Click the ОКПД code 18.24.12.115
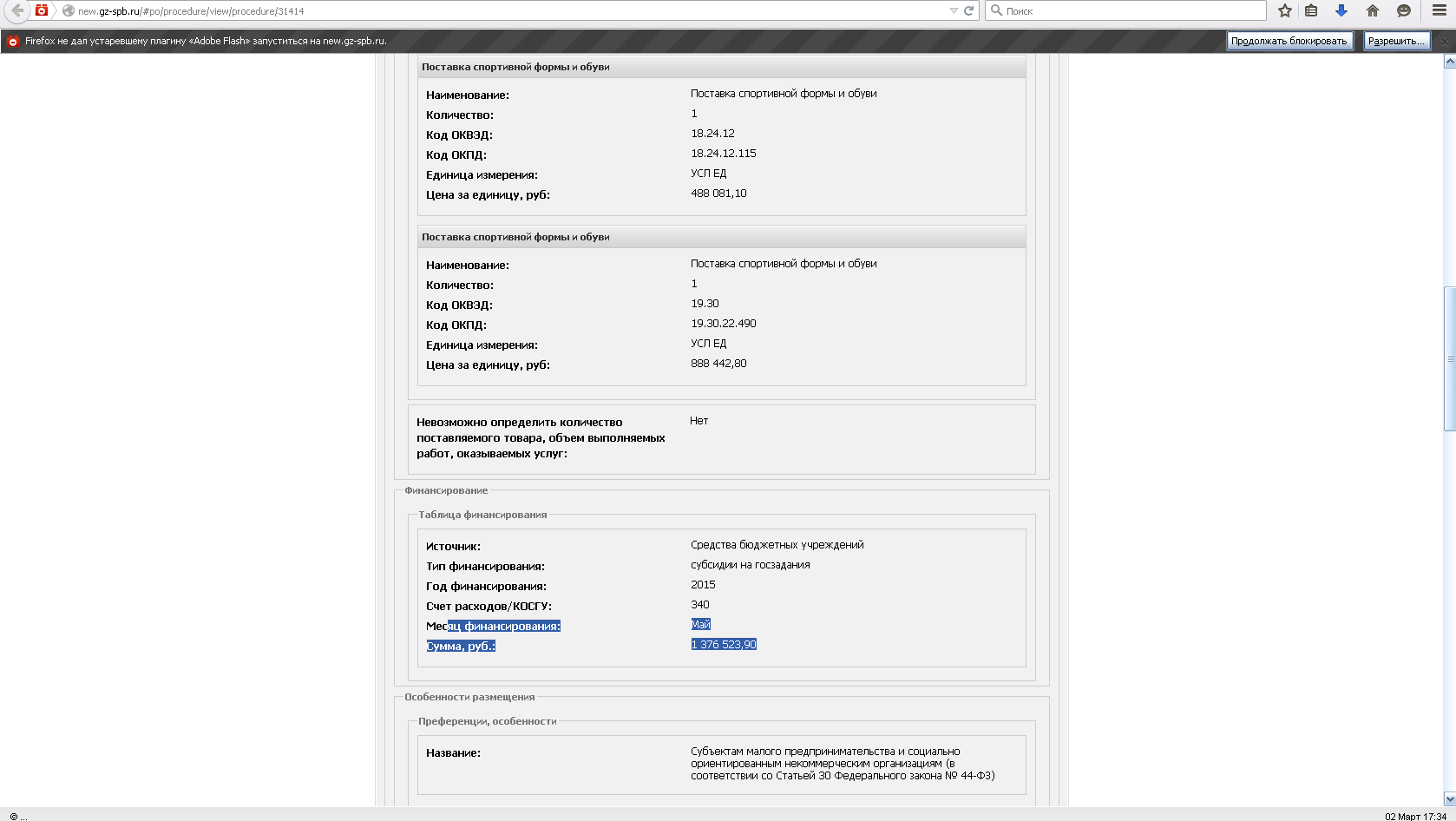Image resolution: width=1456 pixels, height=821 pixels. click(724, 154)
